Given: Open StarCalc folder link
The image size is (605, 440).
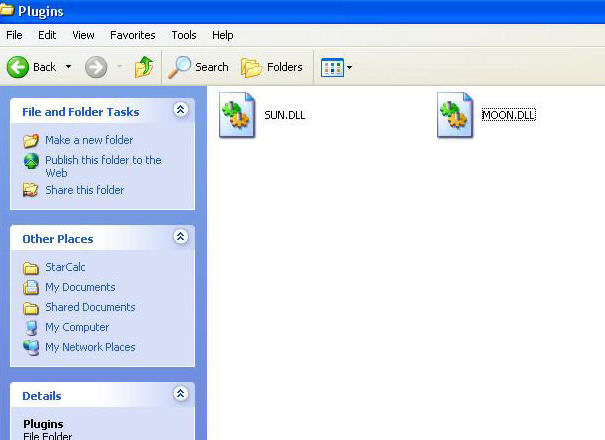Looking at the screenshot, I should [x=65, y=267].
